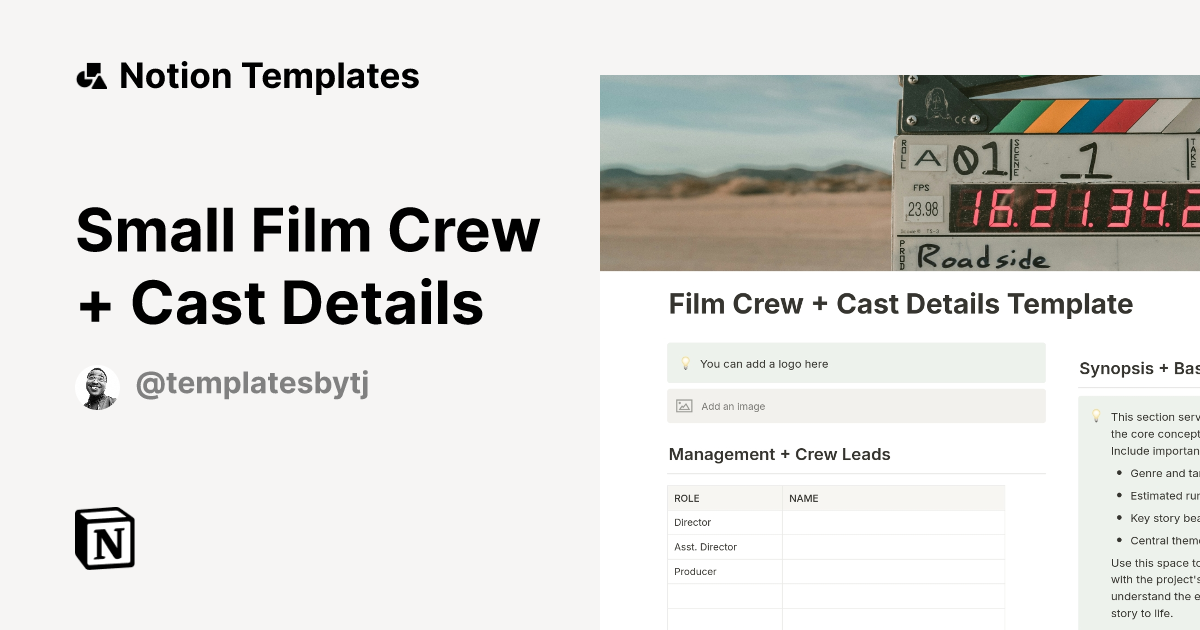Expand the Management + Crew Leads section

point(779,454)
